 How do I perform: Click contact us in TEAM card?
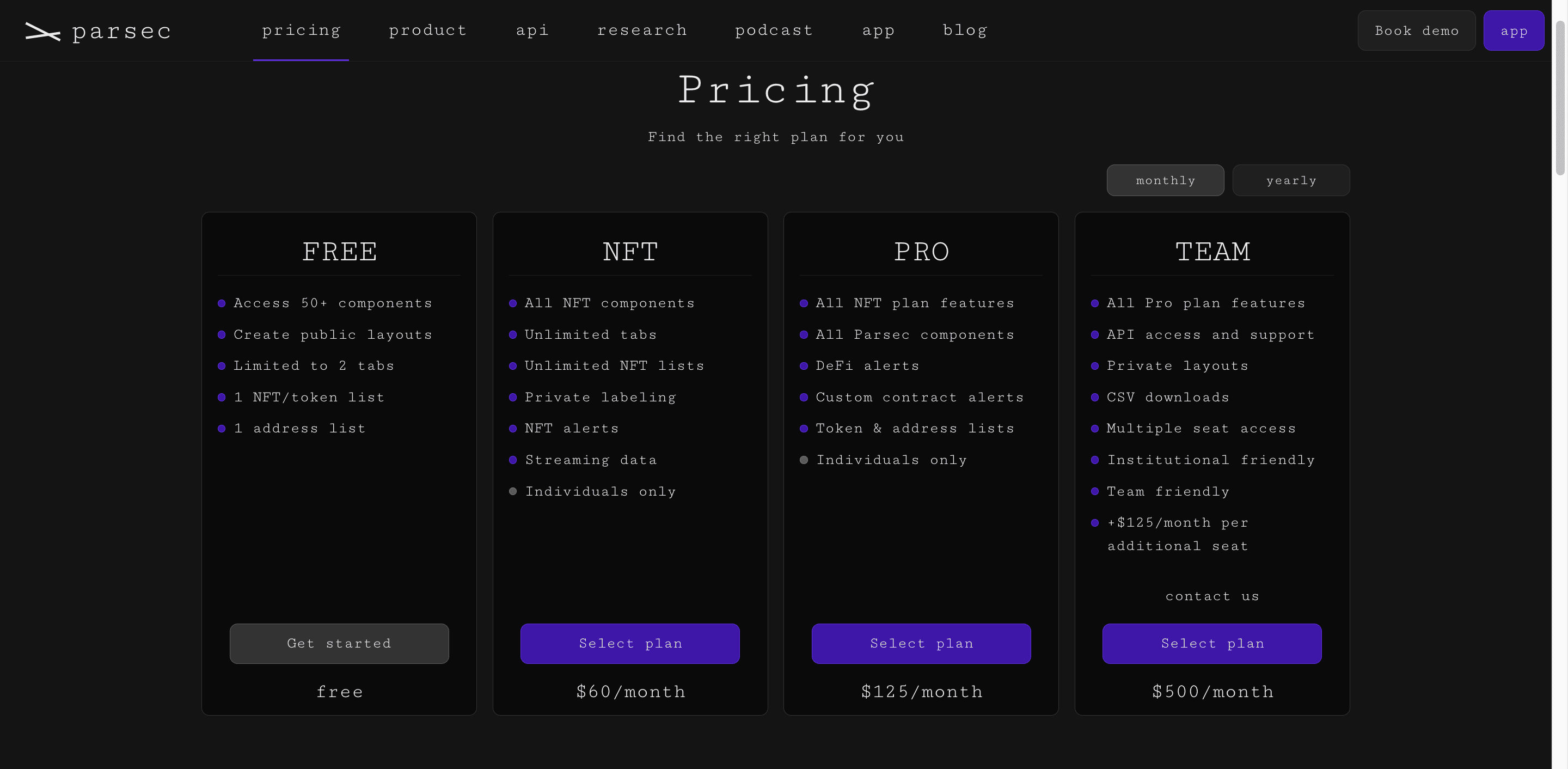1212,596
